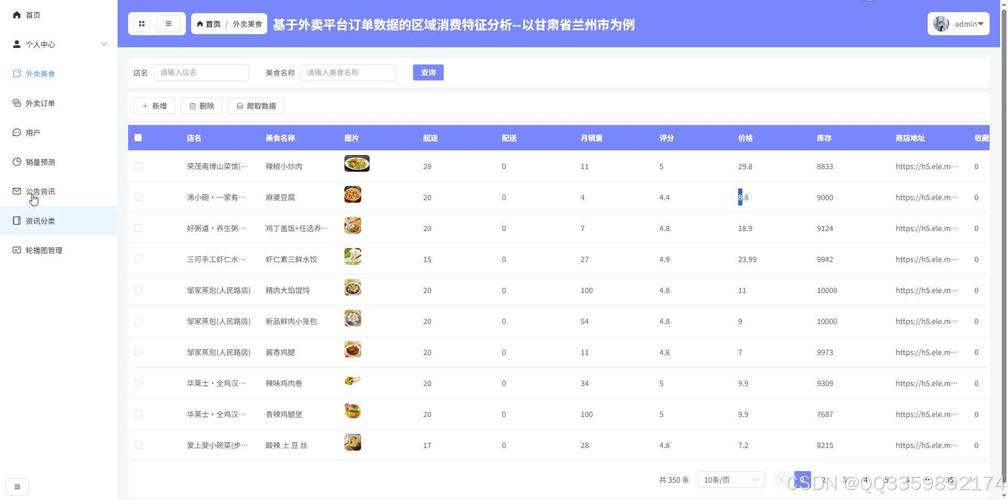Expand the 个人中心 submenu chevron
Viewport: 1008px width, 500px height.
104,44
